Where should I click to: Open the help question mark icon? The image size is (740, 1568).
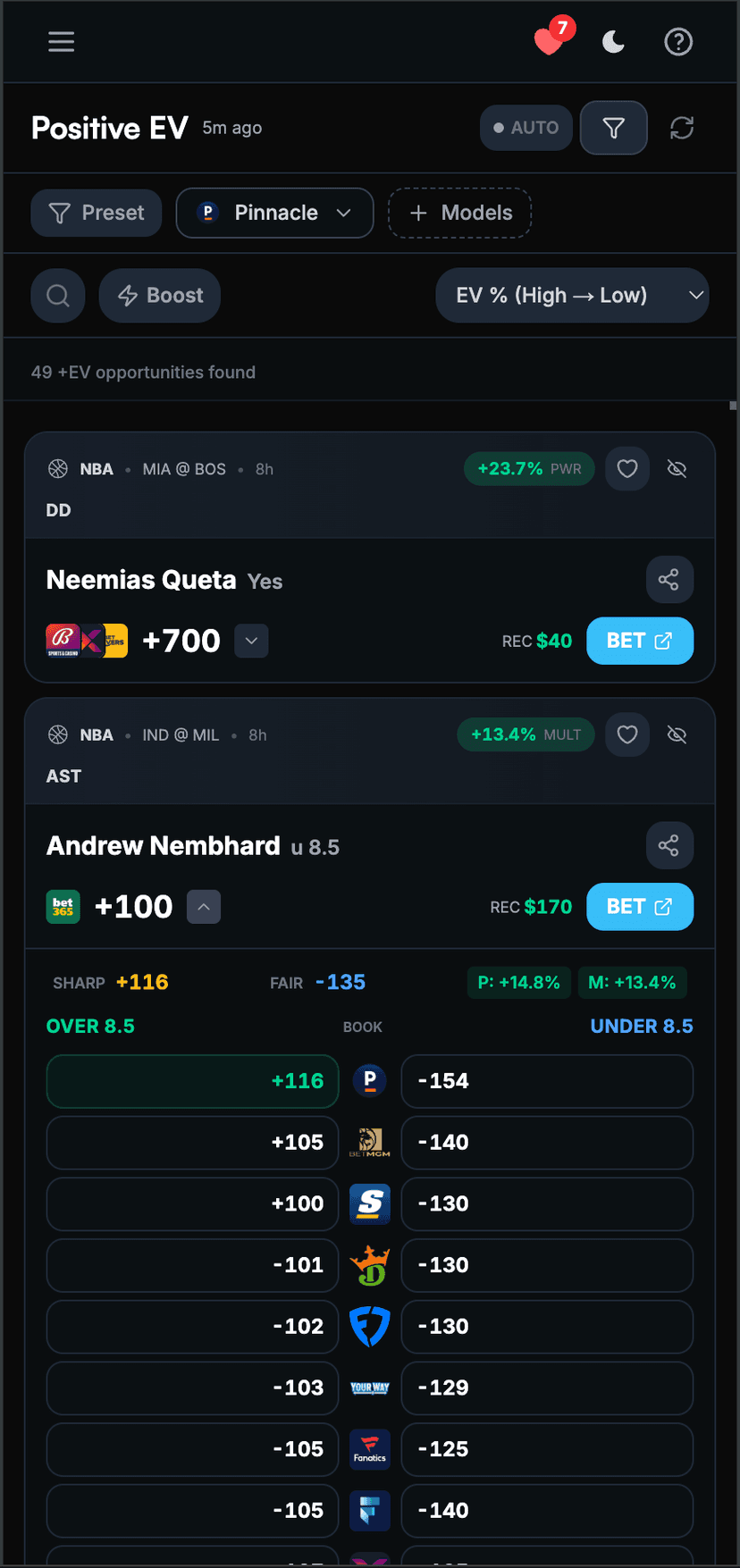coord(678,42)
